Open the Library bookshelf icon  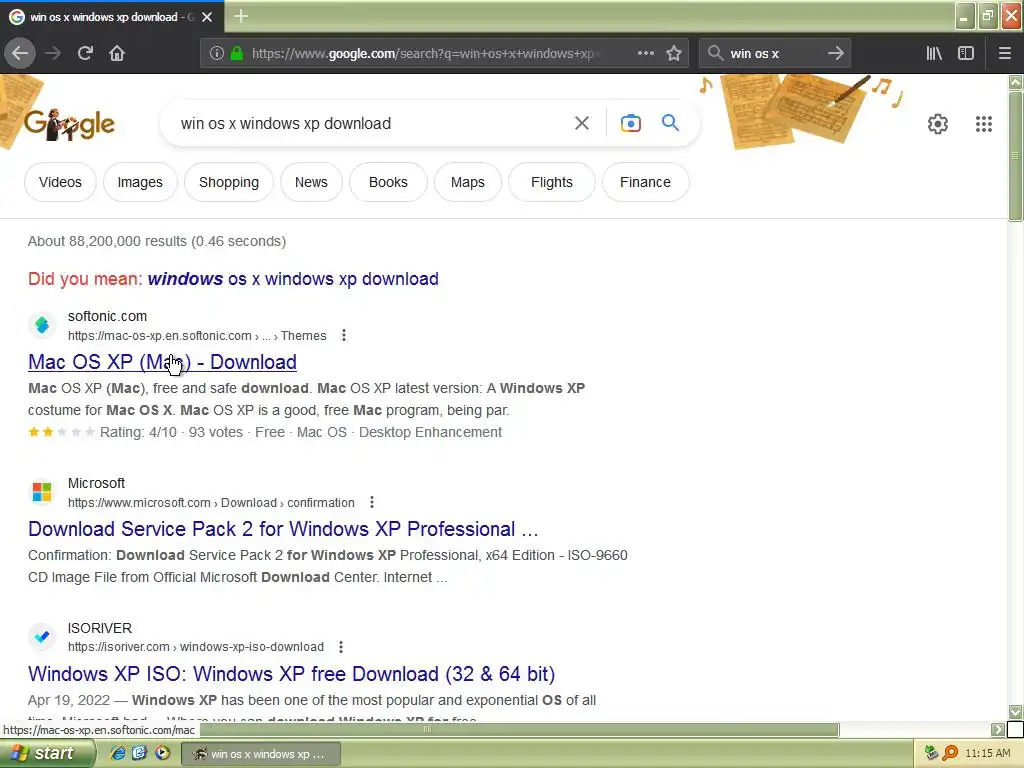click(934, 54)
